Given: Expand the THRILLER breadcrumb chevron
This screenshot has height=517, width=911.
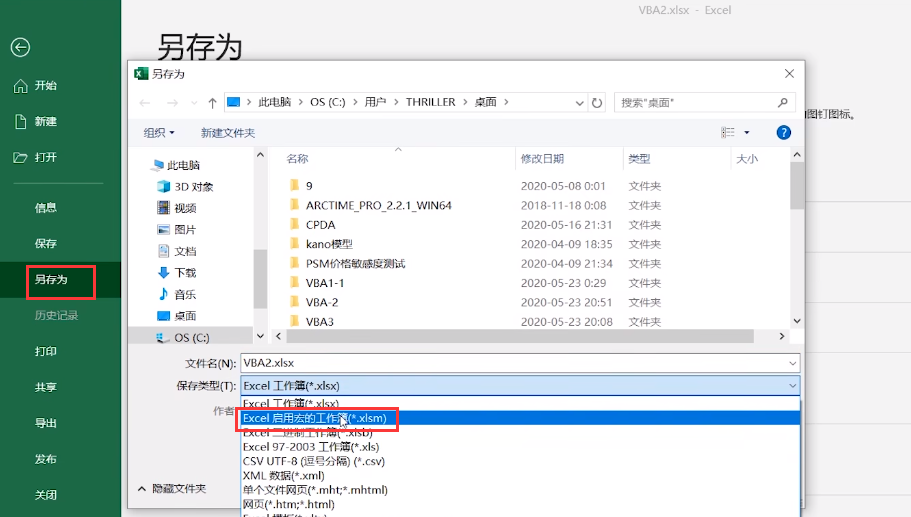Looking at the screenshot, I should tap(465, 102).
